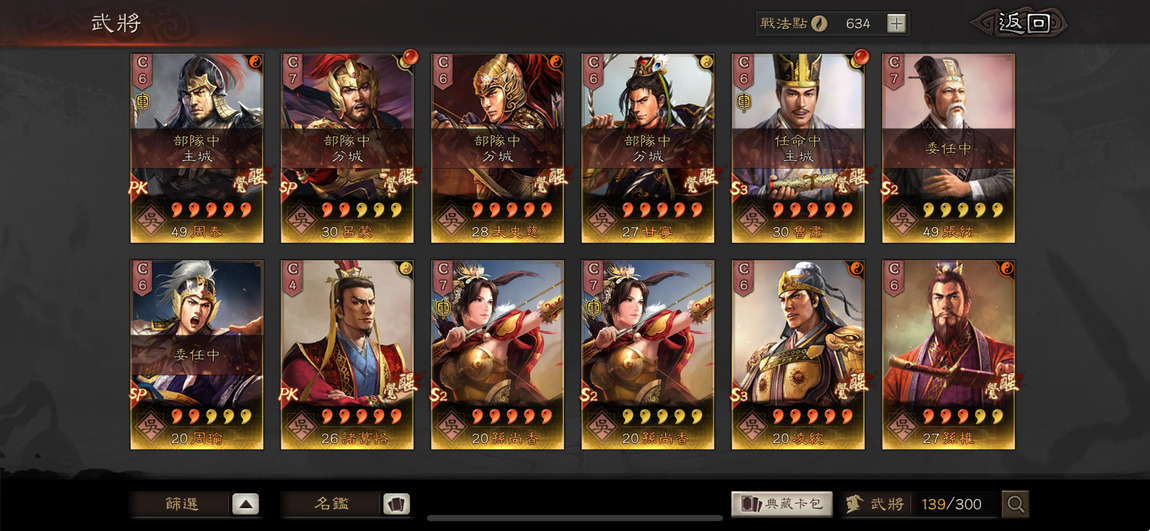Go back with the 返回 button
Image resolution: width=1150 pixels, height=531 pixels.
[1022, 23]
